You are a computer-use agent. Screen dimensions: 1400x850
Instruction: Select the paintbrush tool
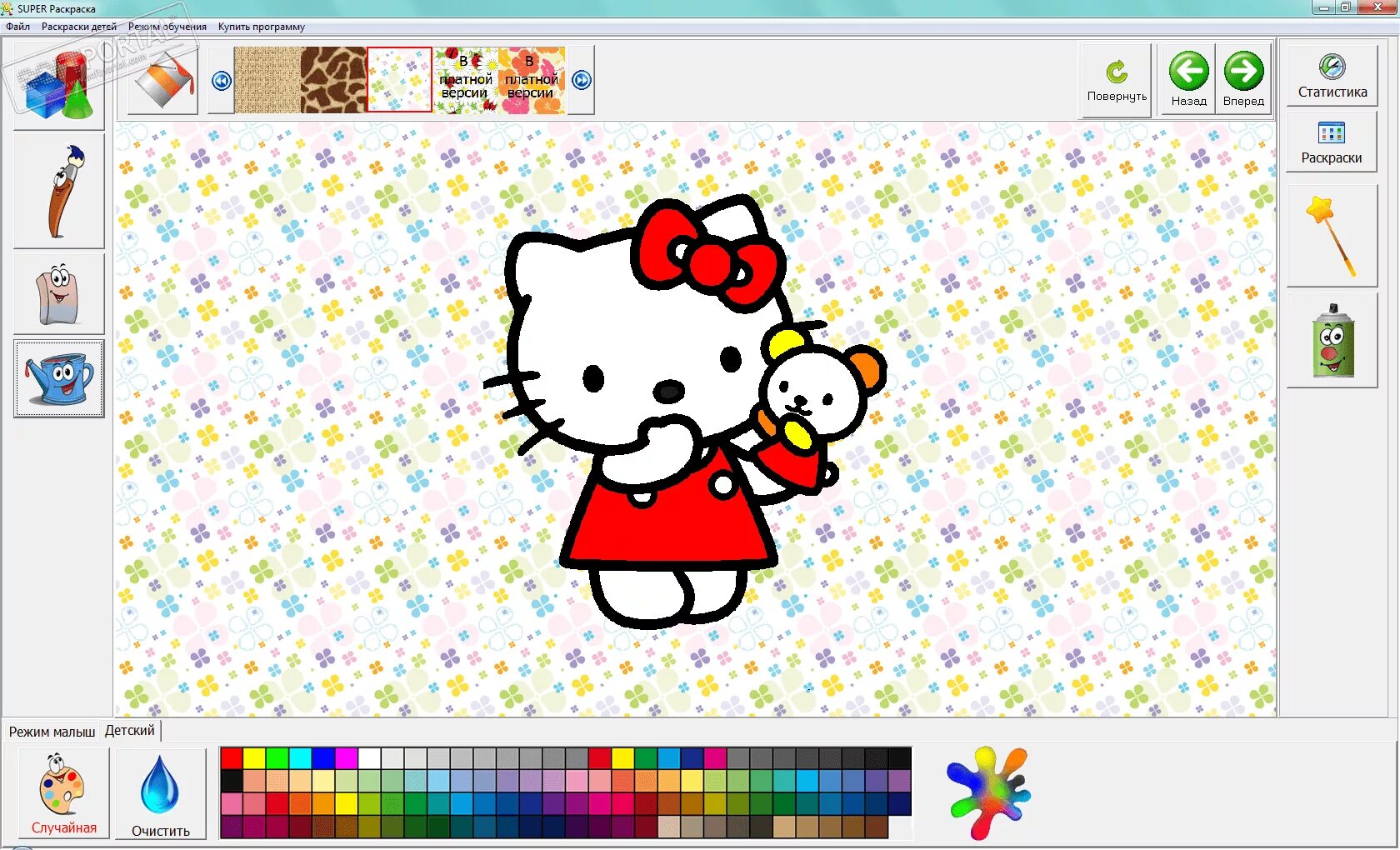tap(59, 191)
